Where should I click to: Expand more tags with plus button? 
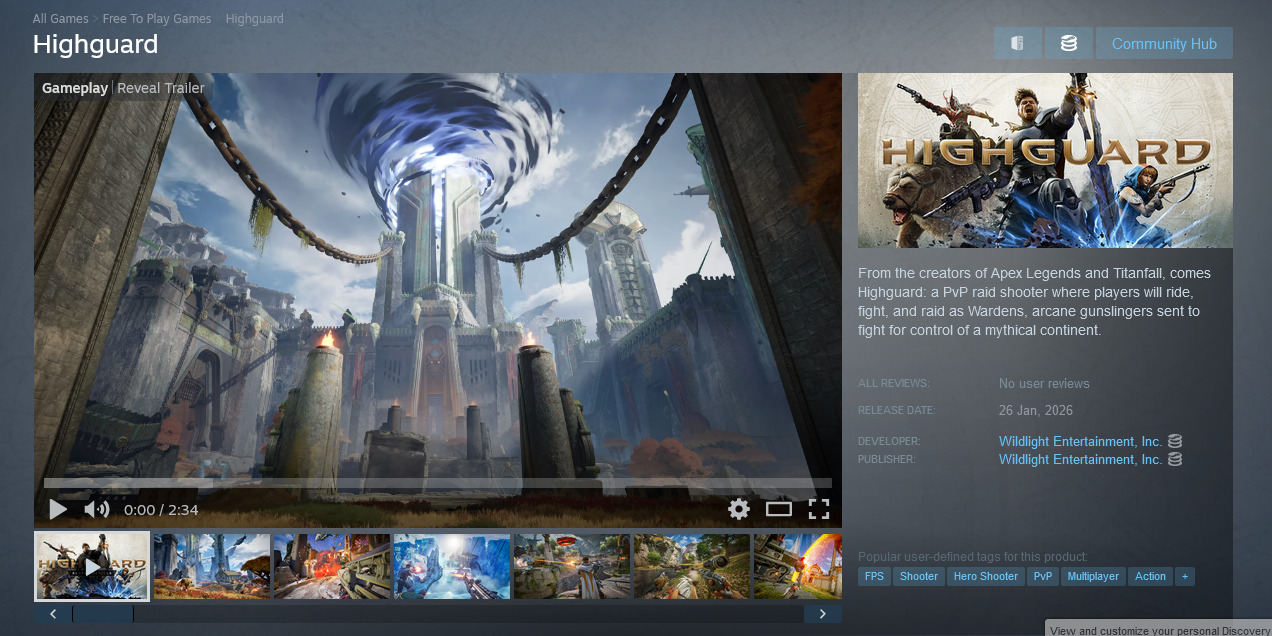pos(1184,576)
